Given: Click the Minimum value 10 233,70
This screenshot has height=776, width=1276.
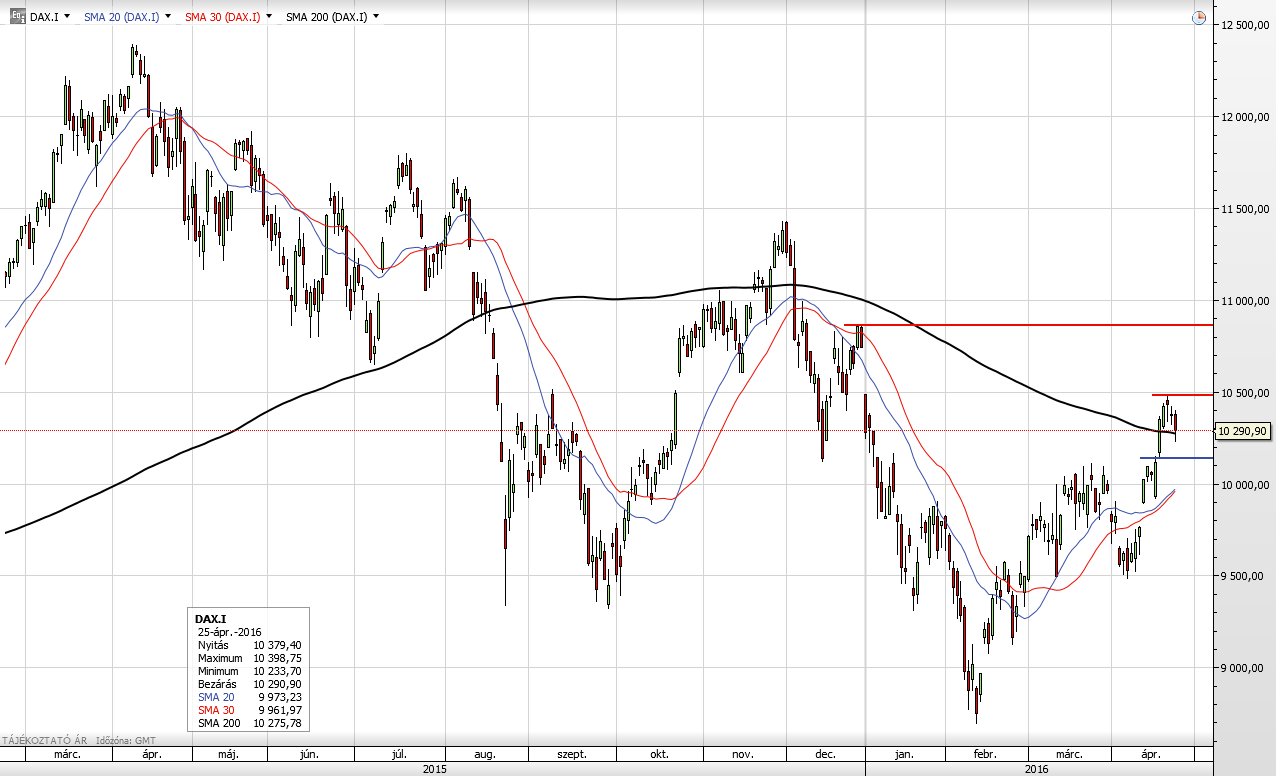Looking at the screenshot, I should pos(278,672).
